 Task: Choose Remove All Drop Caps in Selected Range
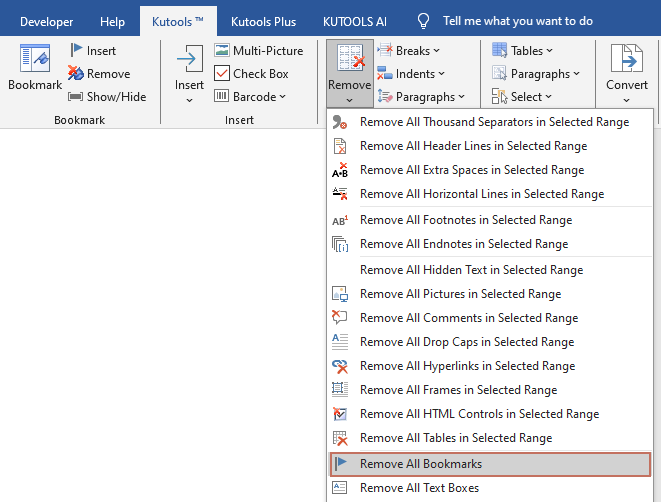click(490, 342)
